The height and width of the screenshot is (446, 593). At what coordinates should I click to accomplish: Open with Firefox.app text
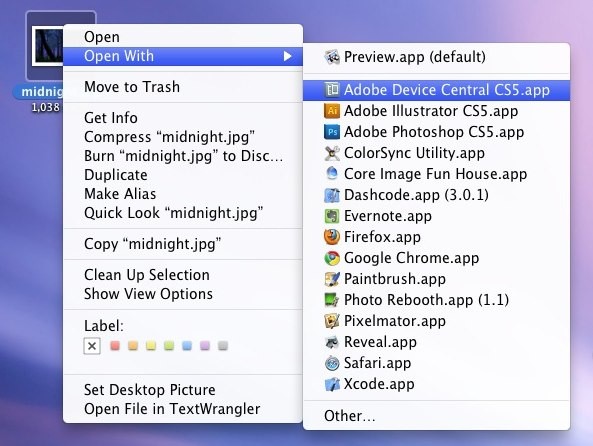(382, 237)
